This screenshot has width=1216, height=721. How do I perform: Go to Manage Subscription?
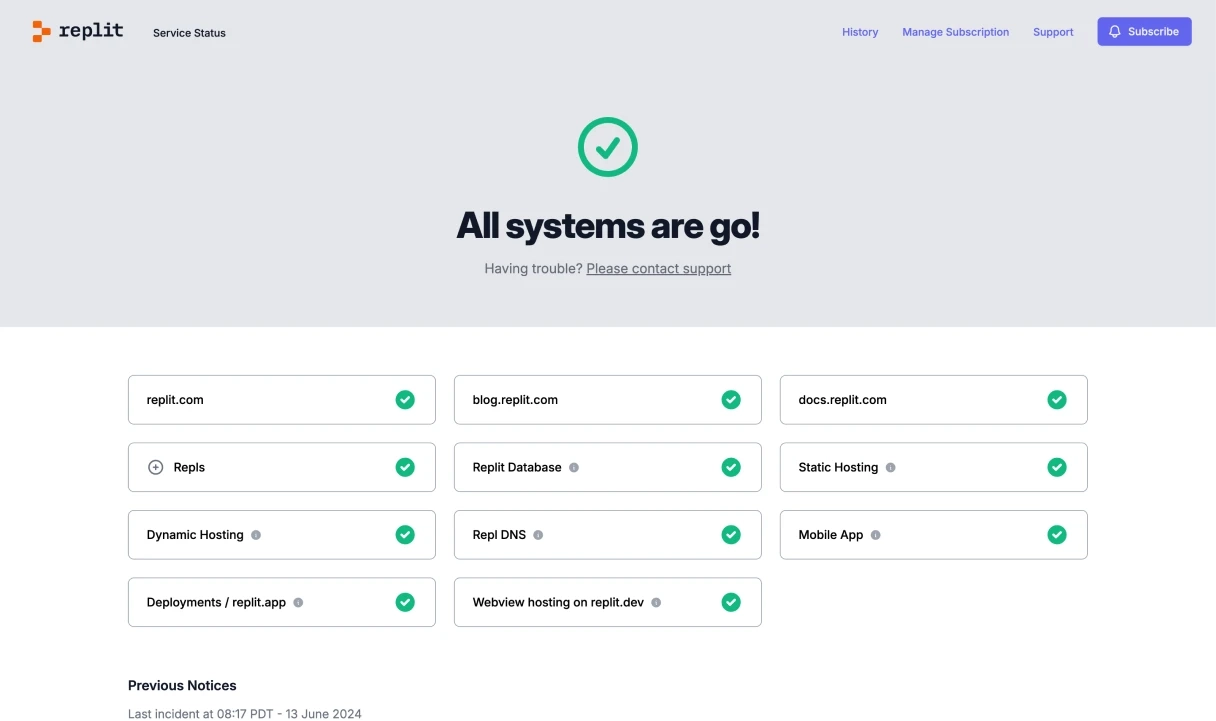(x=955, y=32)
